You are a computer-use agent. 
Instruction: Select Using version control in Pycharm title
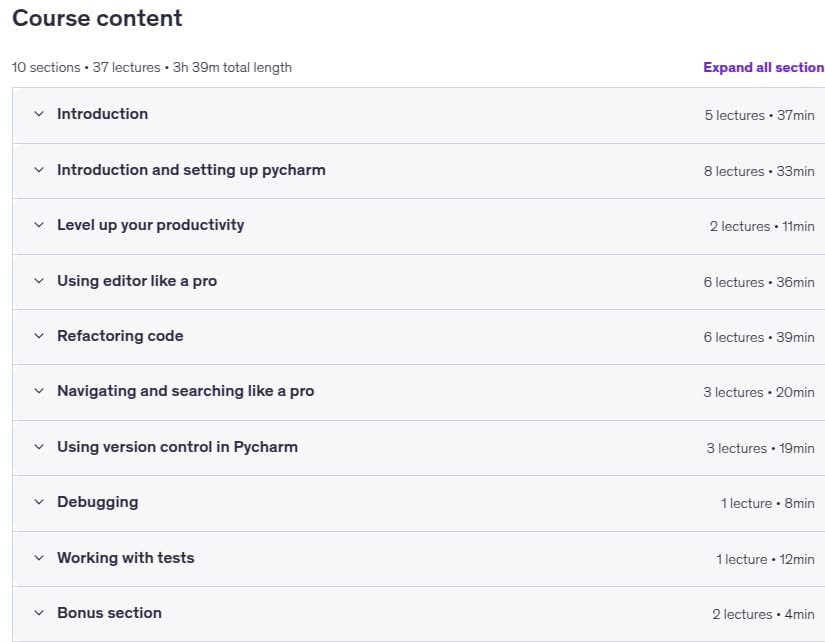tap(177, 447)
